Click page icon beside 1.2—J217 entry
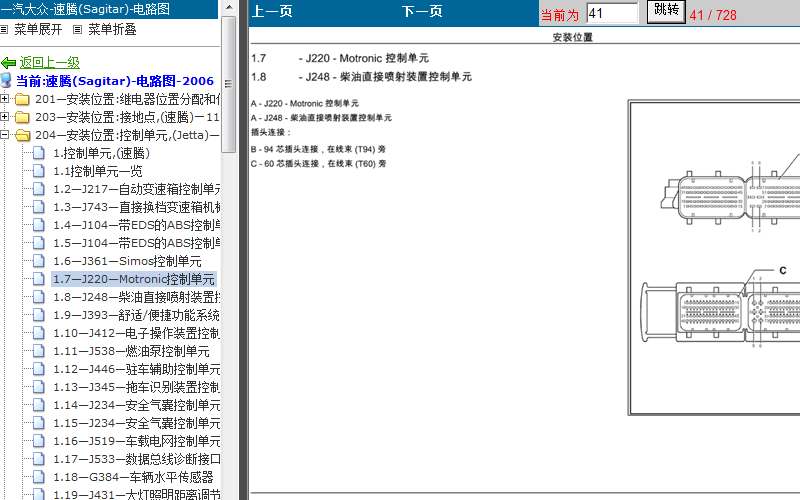Screen dimensions: 800x500 click(x=39, y=189)
